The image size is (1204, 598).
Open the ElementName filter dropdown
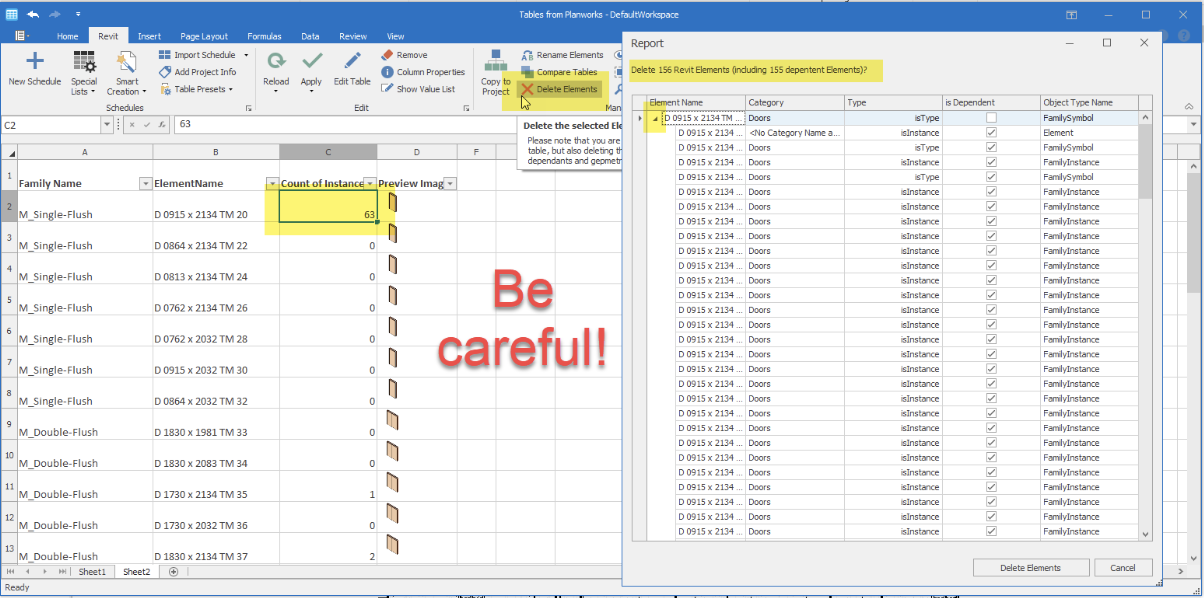272,184
